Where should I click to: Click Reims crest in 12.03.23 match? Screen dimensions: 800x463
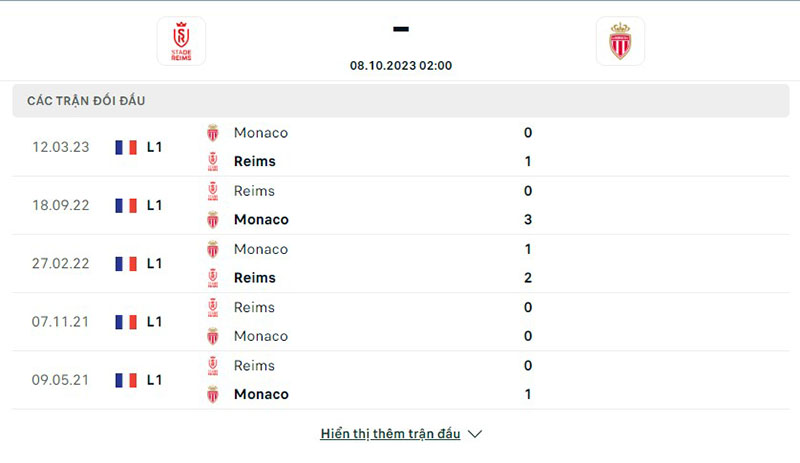(x=212, y=161)
